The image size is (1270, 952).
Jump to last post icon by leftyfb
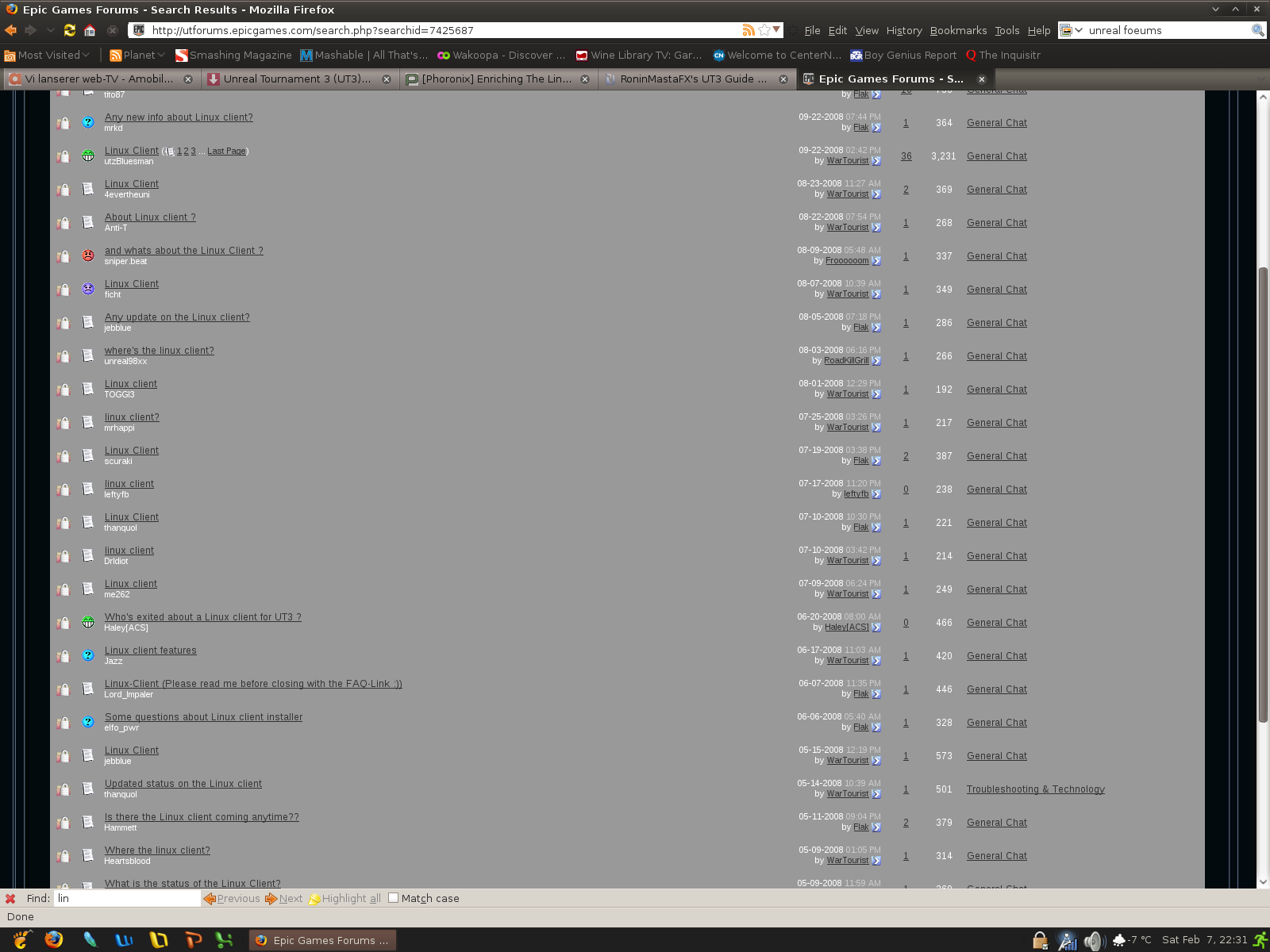click(876, 494)
